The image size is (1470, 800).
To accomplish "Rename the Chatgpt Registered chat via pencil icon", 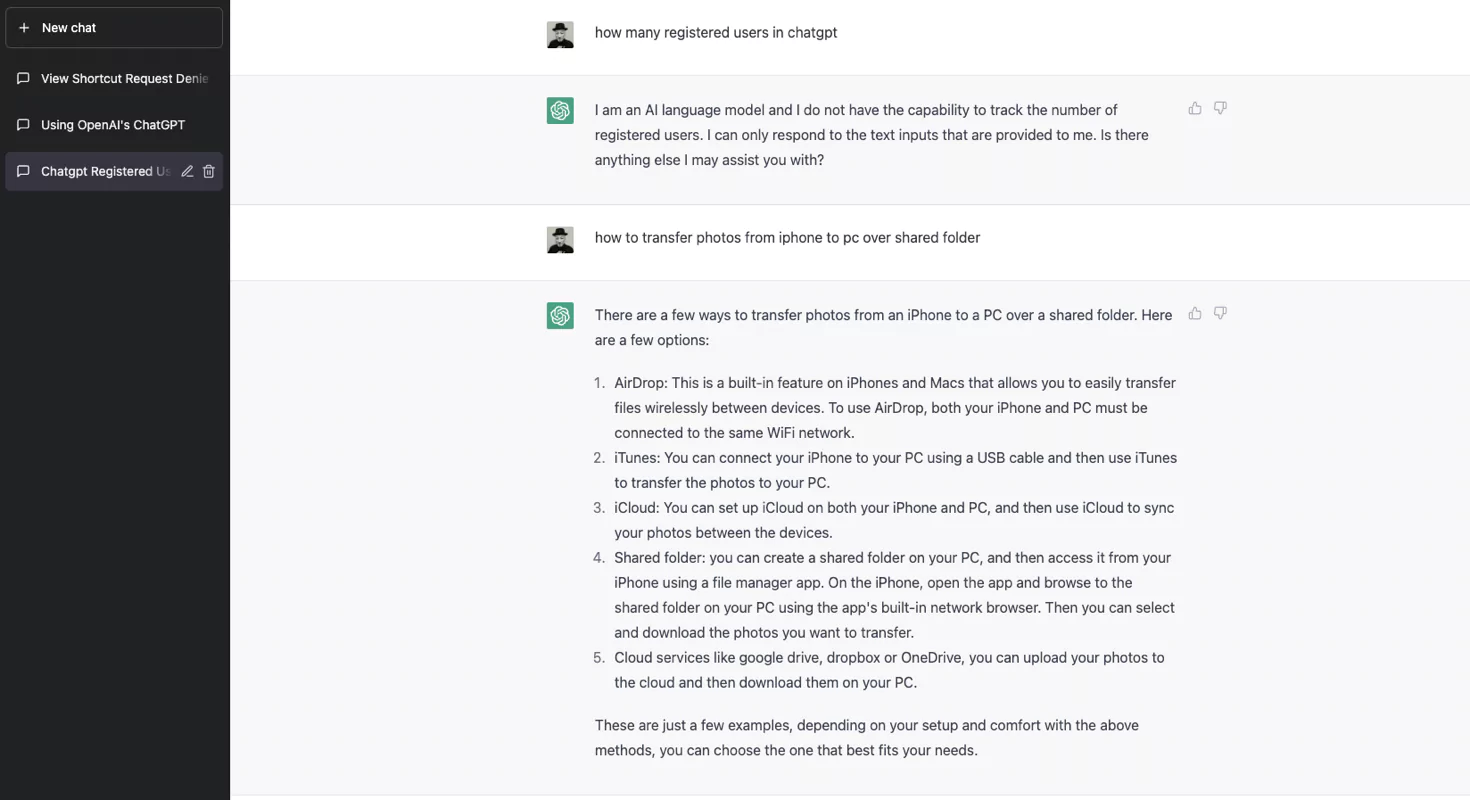I will pos(187,171).
